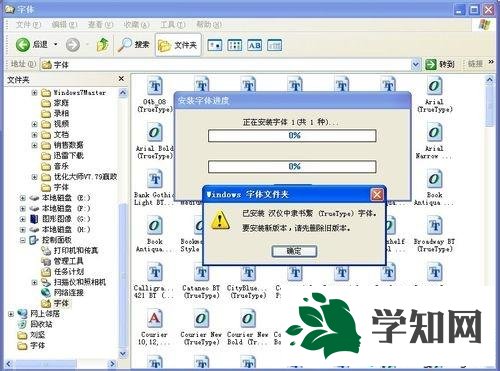Image resolution: width=500 pixels, height=371 pixels.
Task: Expand the 文档 folder
Action: [34, 135]
